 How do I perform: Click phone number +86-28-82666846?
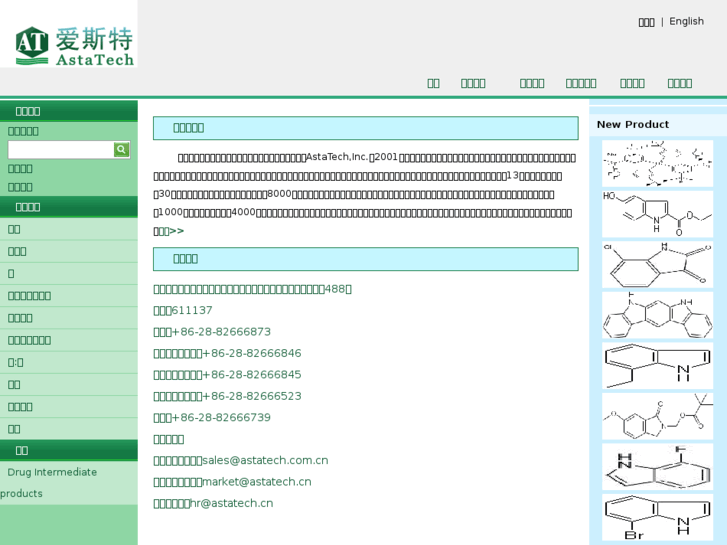click(252, 353)
